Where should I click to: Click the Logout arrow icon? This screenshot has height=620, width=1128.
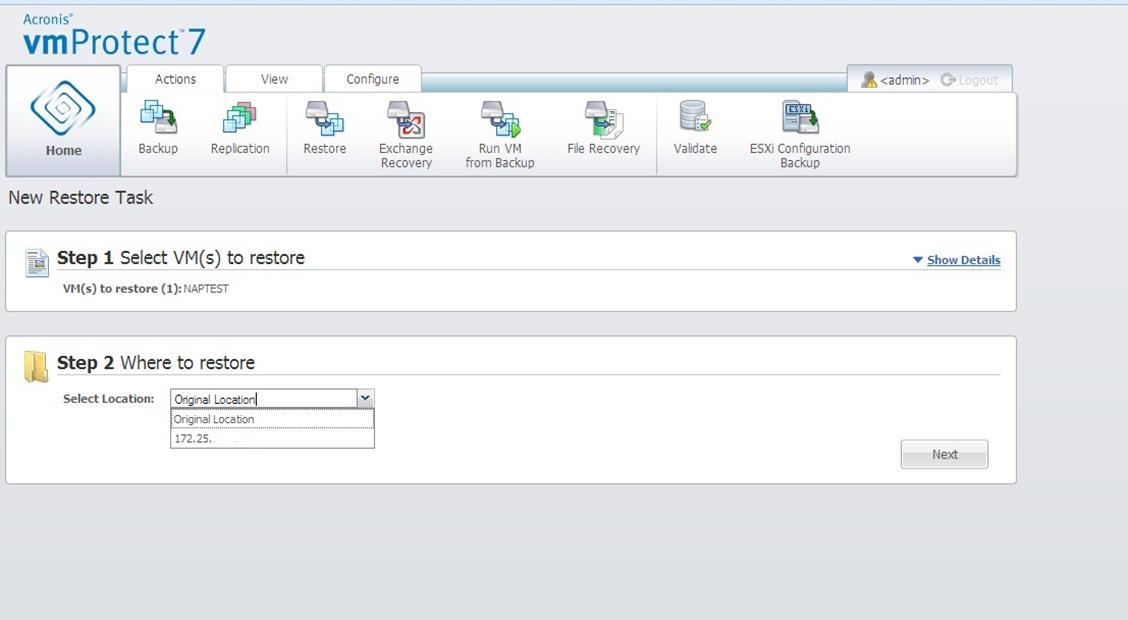[948, 79]
